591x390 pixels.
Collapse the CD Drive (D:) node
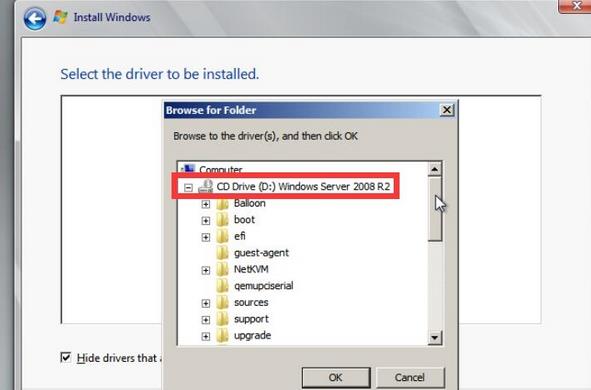[188, 187]
